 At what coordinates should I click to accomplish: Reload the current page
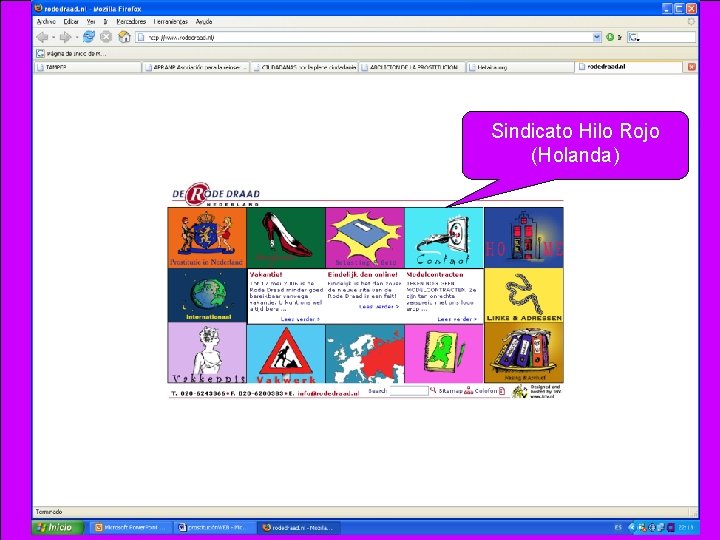89,37
